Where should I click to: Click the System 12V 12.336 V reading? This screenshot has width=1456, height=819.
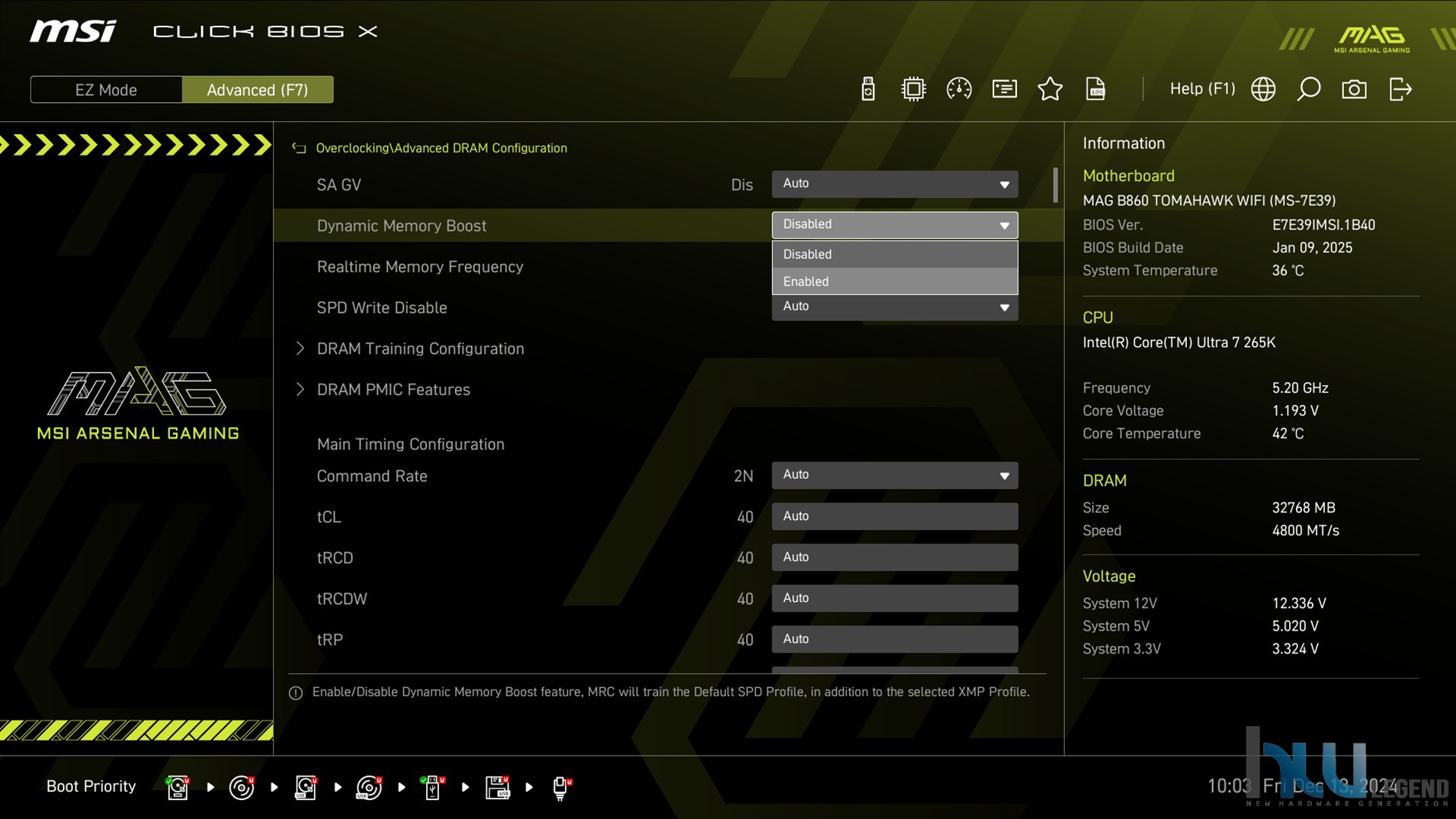pos(1299,603)
